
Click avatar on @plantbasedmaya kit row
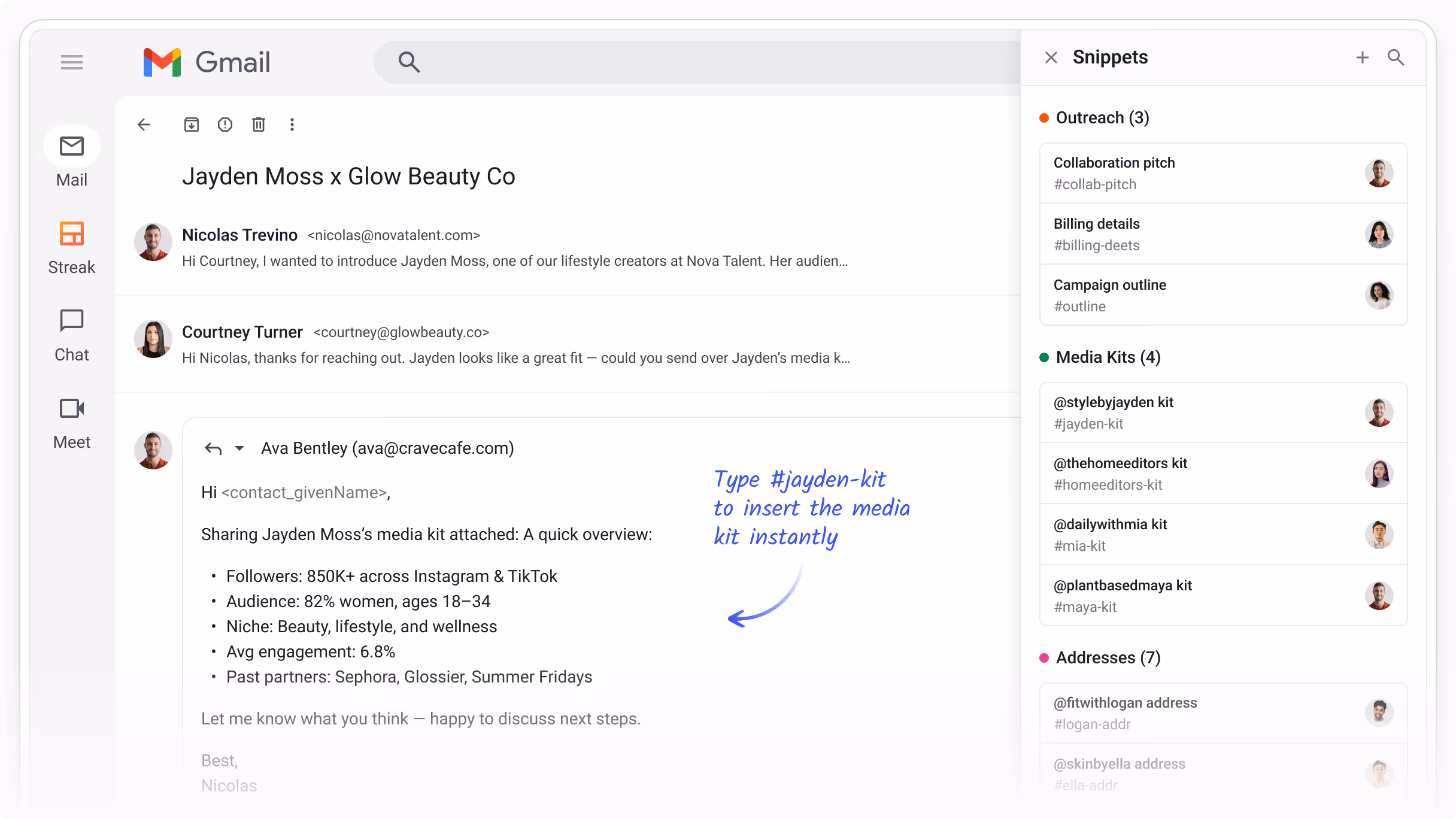pos(1379,596)
